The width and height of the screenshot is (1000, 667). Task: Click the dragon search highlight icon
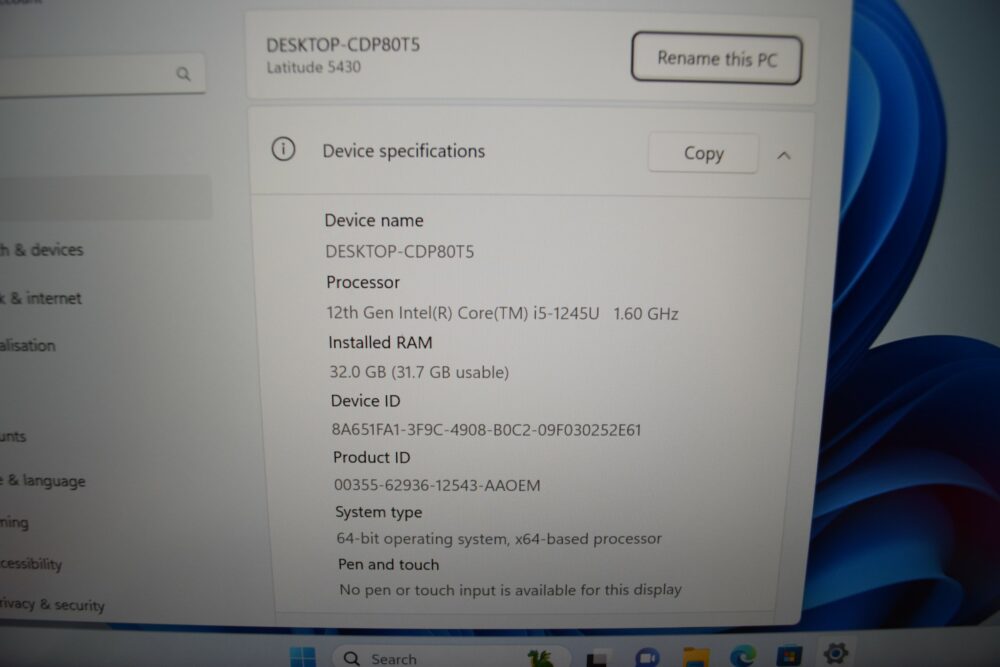pos(541,658)
